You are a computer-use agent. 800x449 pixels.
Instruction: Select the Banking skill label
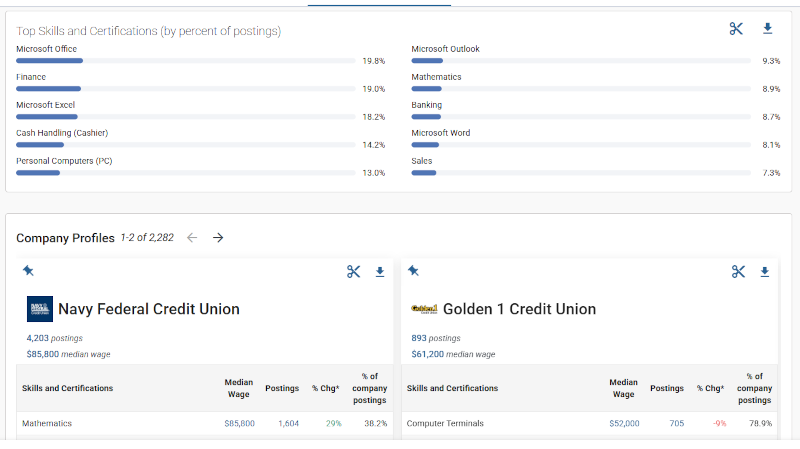tap(427, 105)
